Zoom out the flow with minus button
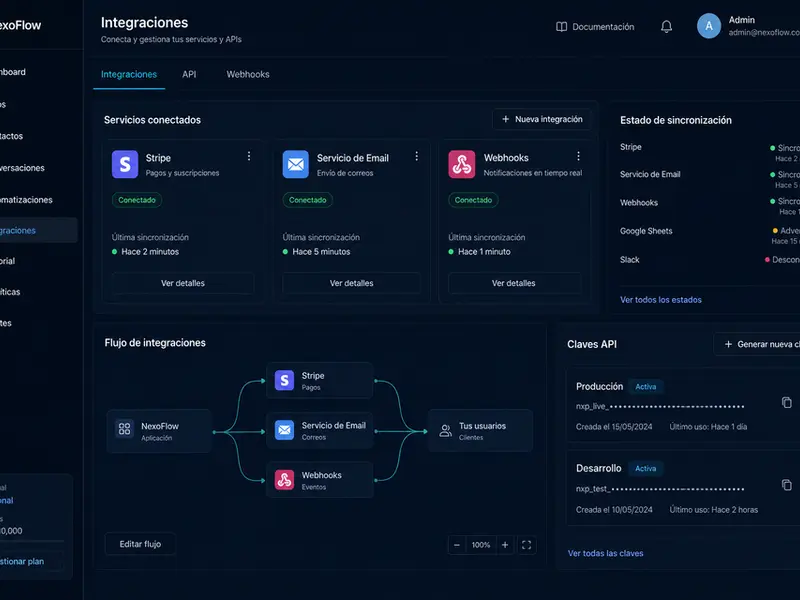This screenshot has height=600, width=800. [x=457, y=545]
